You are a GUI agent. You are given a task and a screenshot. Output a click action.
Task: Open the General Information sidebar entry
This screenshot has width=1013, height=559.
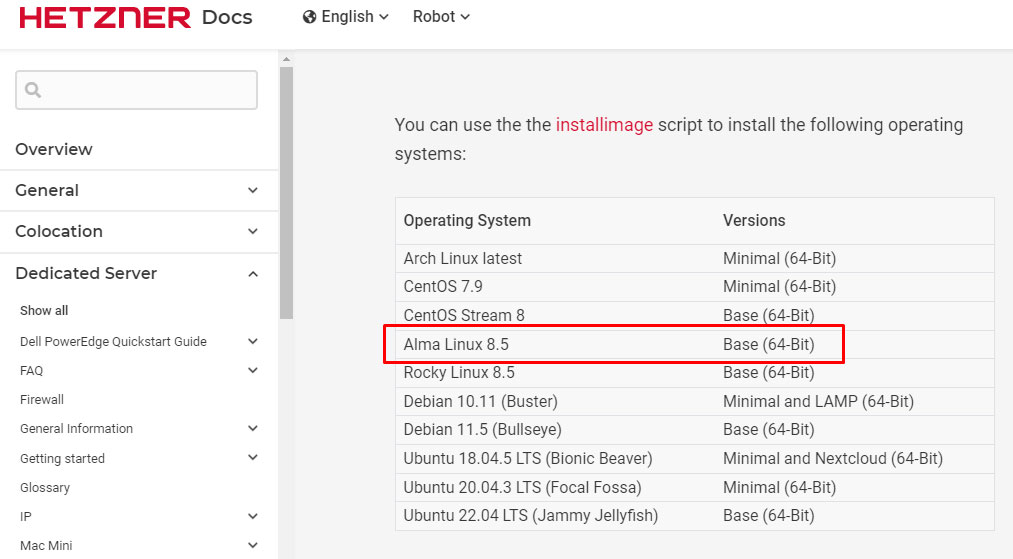click(76, 429)
